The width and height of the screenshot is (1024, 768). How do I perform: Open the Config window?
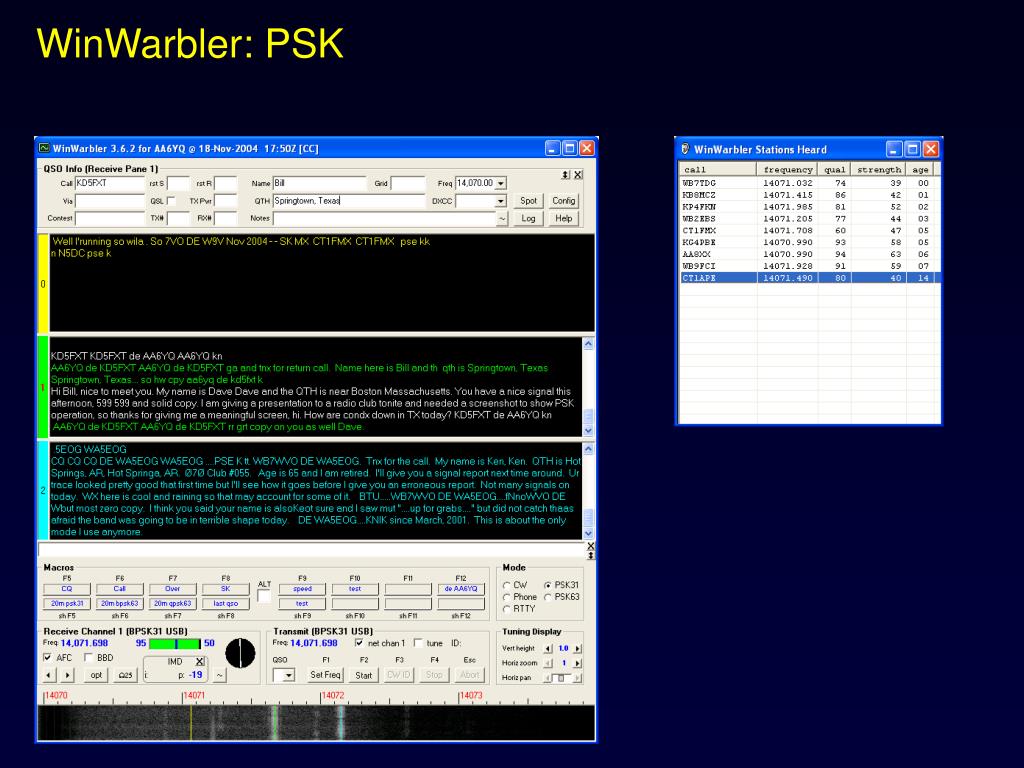(564, 201)
